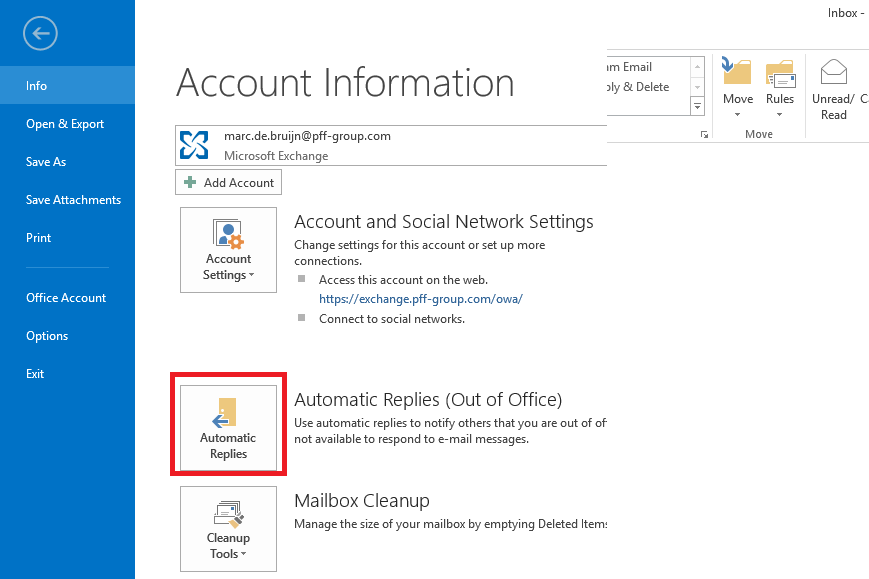Open the Exchange OWA web link
869x579 pixels.
click(x=421, y=299)
